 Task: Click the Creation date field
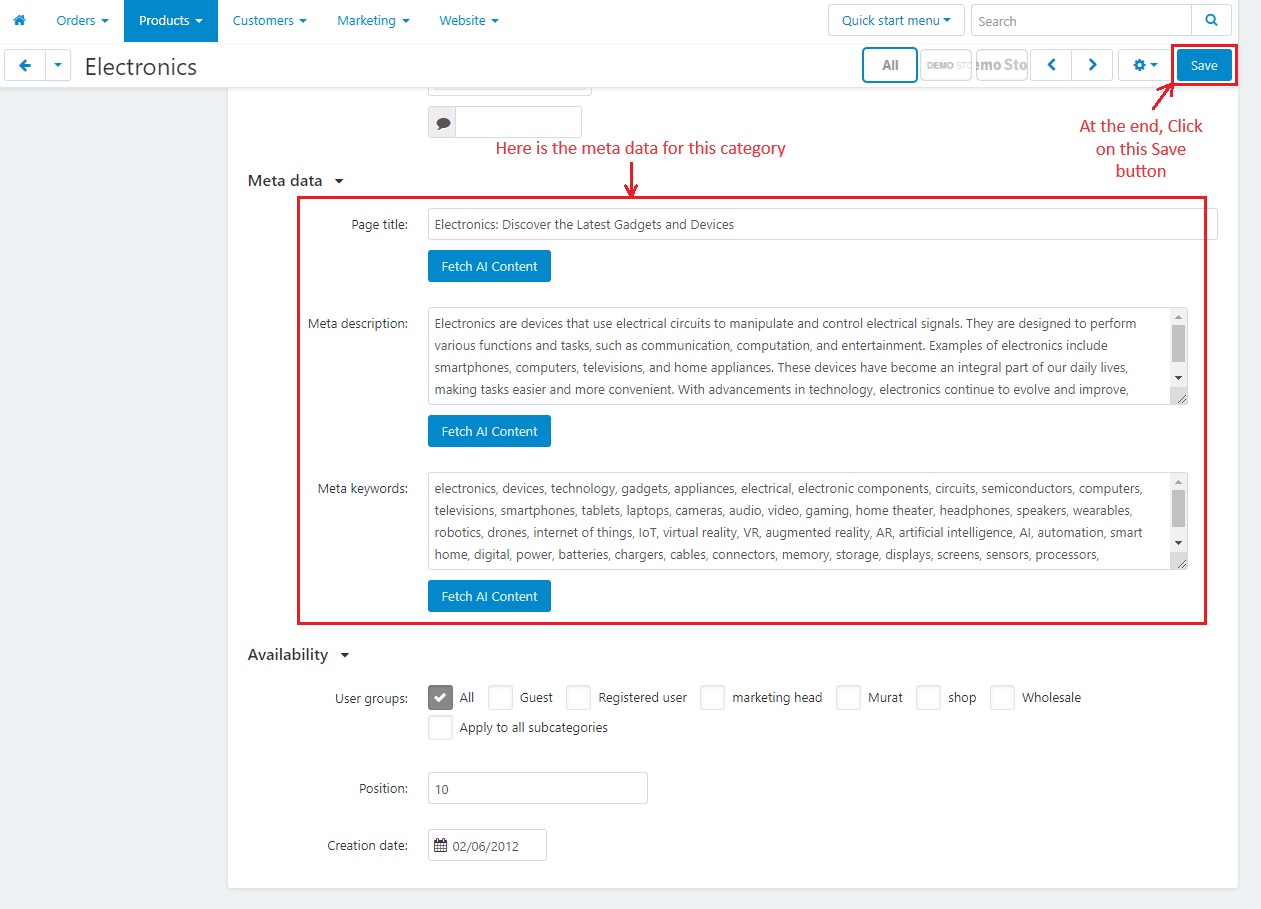[487, 845]
